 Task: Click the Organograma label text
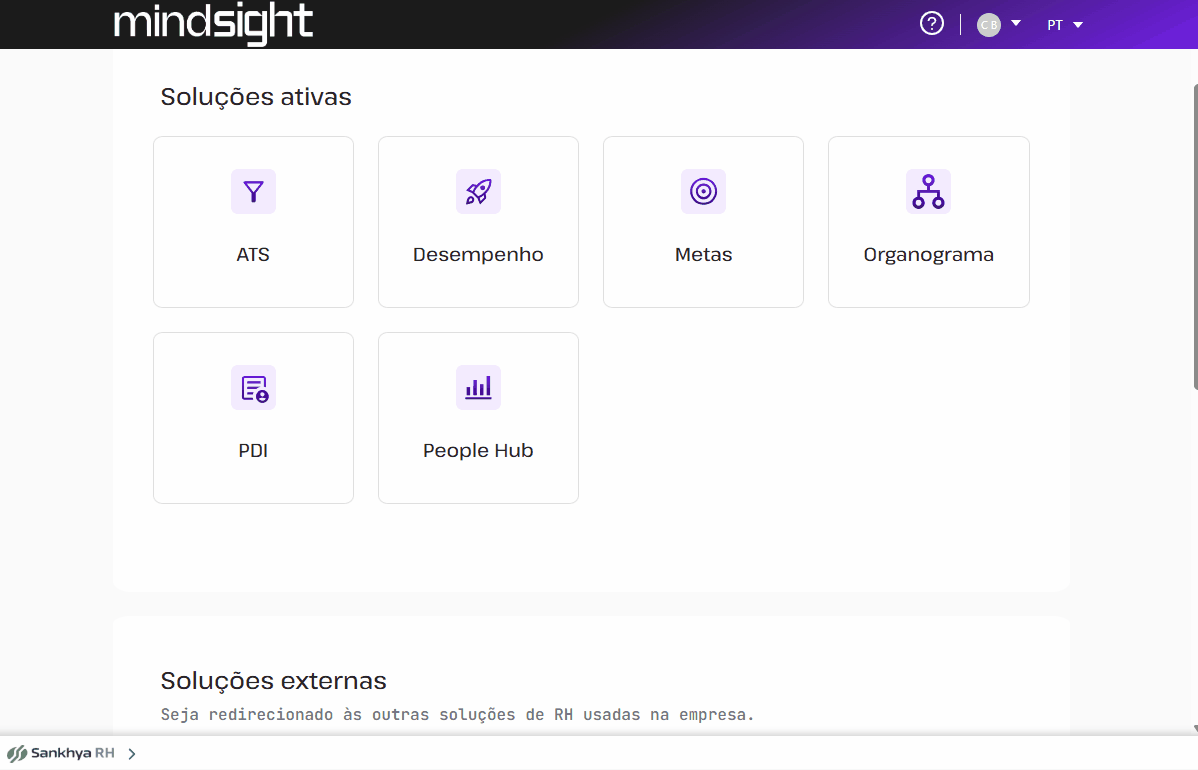coord(928,255)
